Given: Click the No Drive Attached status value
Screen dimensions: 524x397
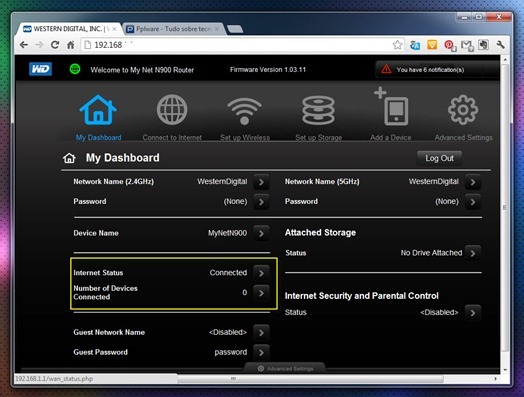Looking at the screenshot, I should (431, 253).
